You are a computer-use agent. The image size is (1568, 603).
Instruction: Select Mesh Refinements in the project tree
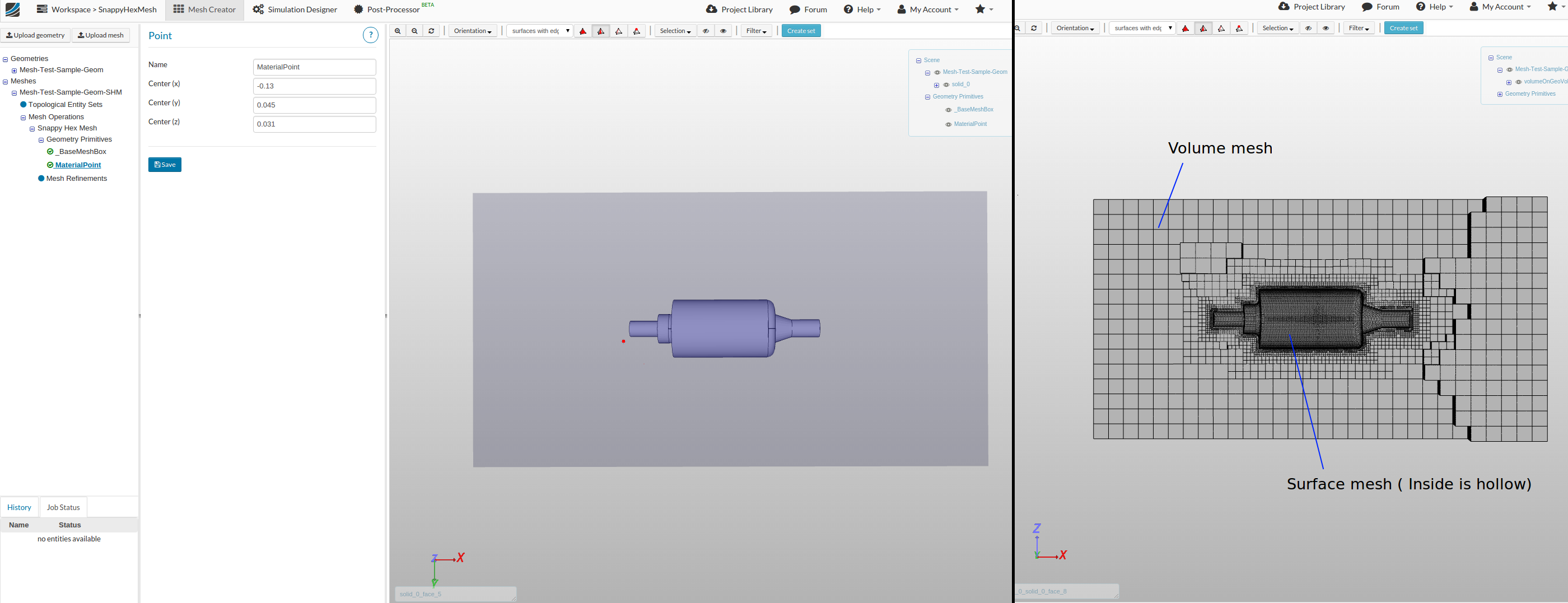[76, 179]
